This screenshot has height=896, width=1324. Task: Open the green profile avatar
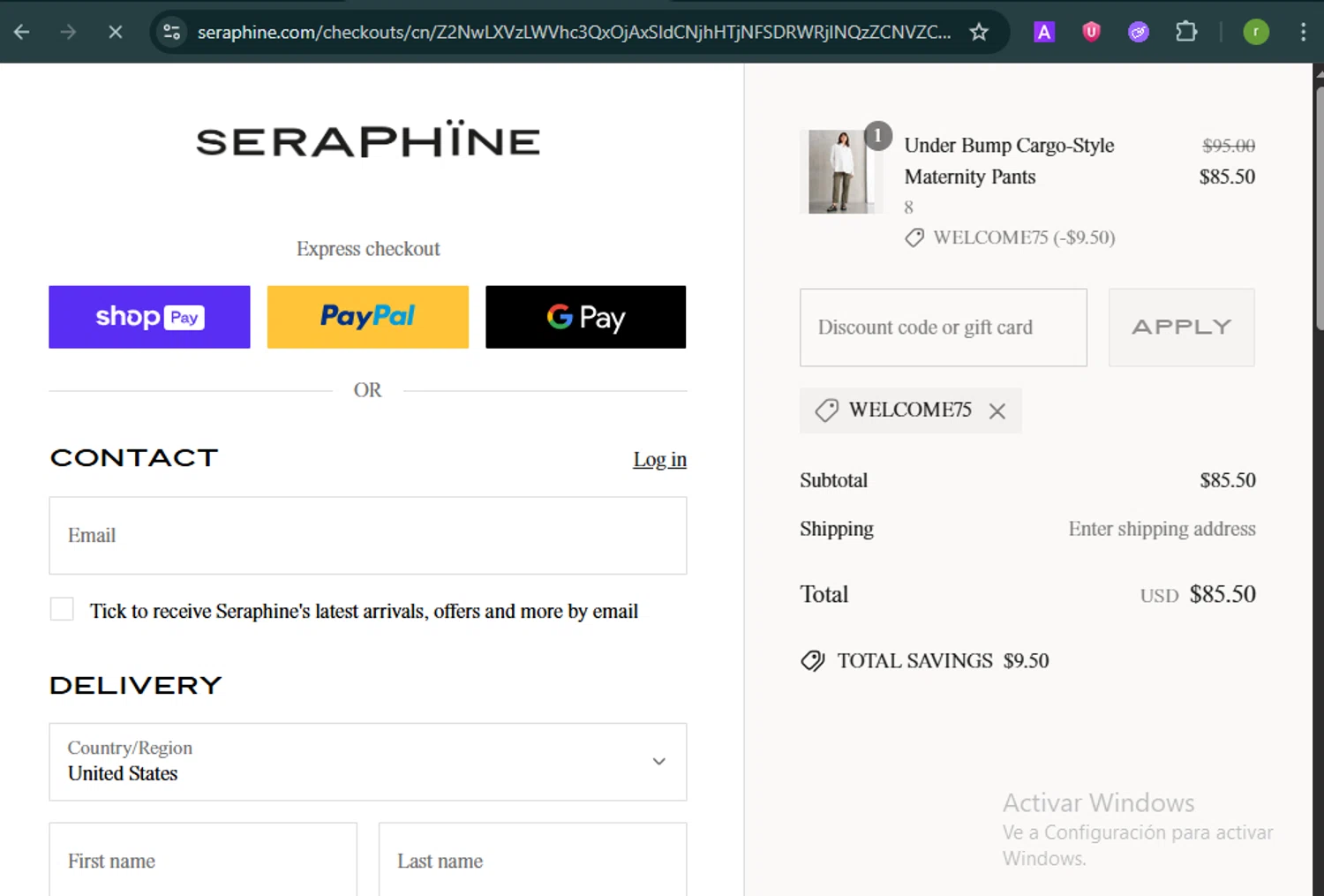pos(1256,33)
